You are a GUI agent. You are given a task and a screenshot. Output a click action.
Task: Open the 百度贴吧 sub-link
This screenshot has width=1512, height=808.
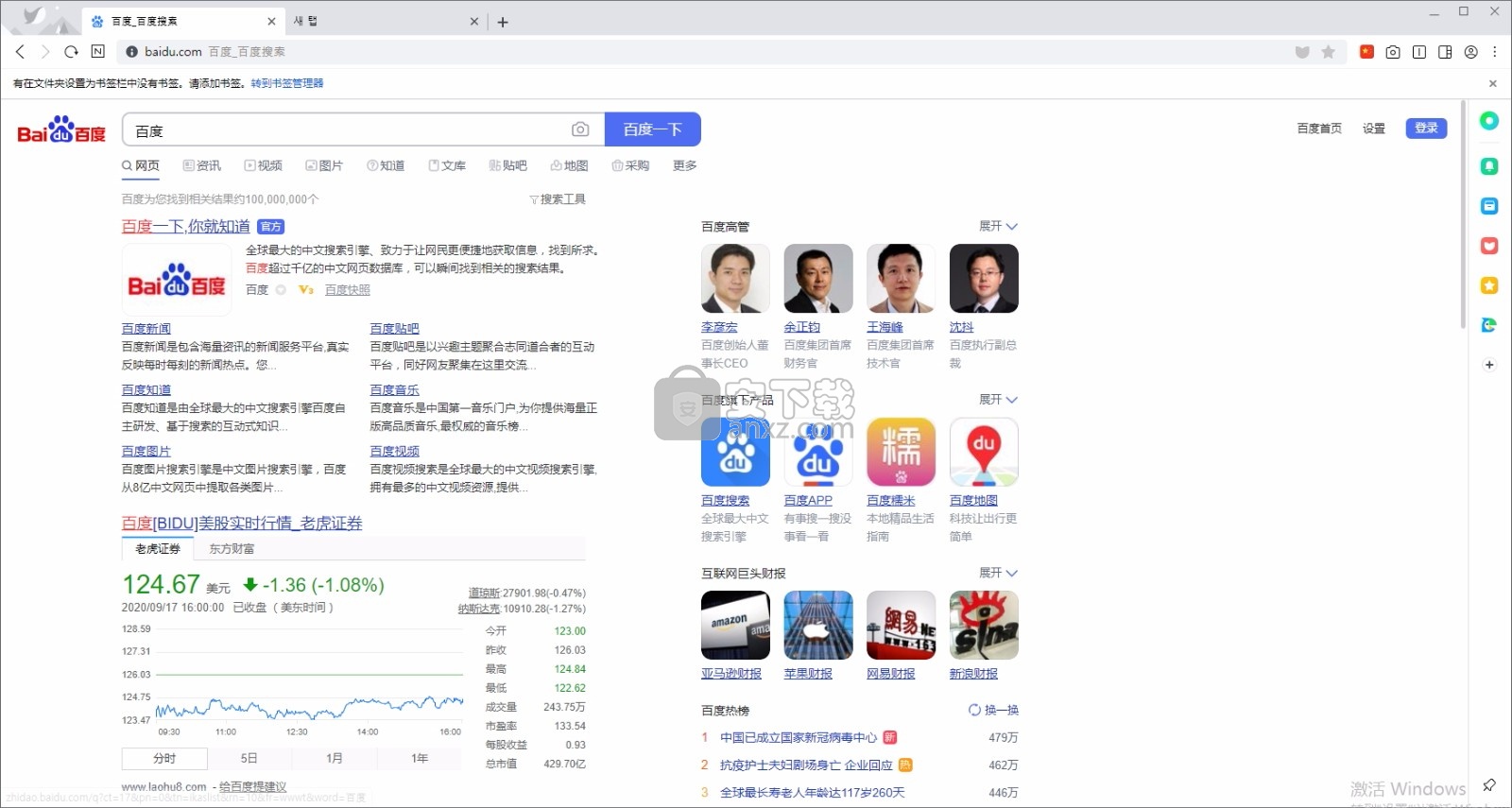pos(394,329)
